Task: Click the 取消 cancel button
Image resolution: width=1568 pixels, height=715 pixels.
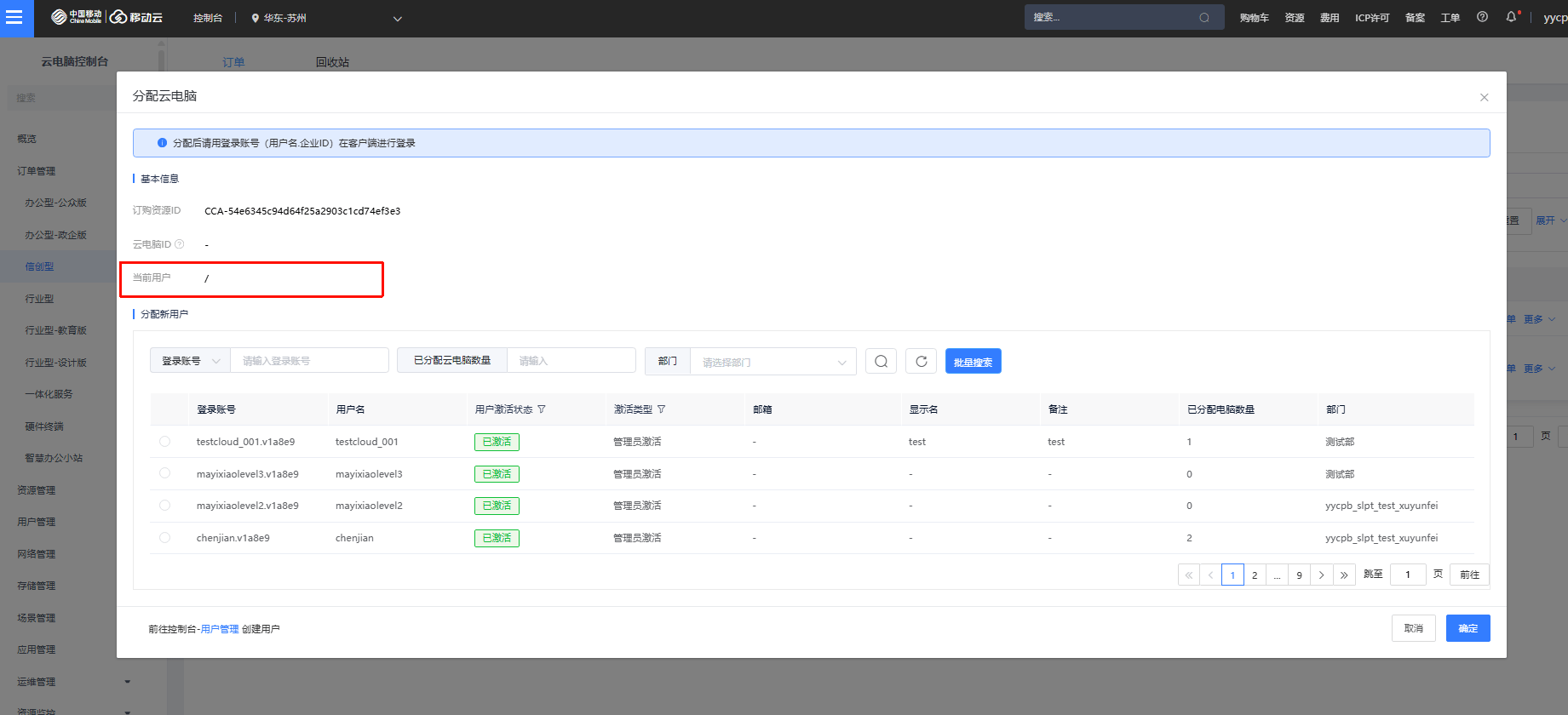Action: click(1414, 628)
